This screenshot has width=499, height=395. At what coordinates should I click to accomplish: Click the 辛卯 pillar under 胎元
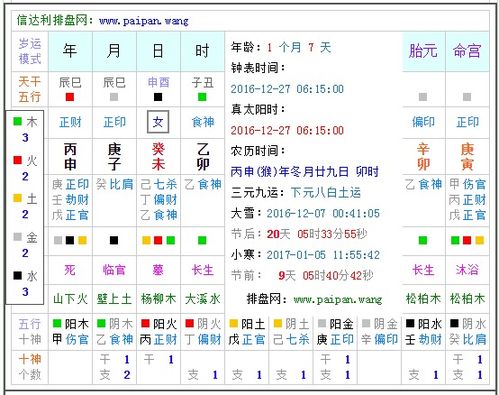pyautogui.click(x=423, y=157)
